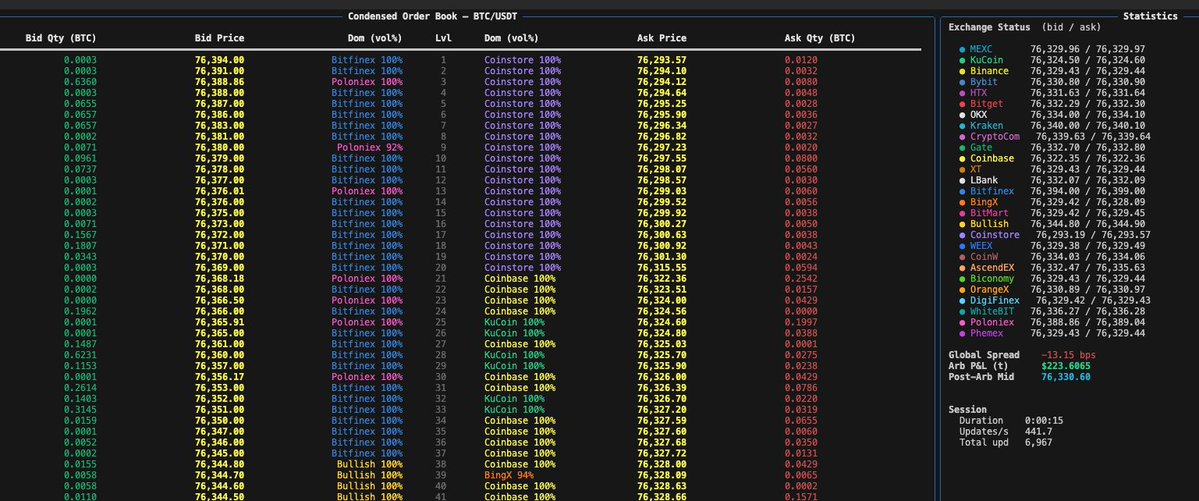Select ask price 76,315.55
The height and width of the screenshot is (501, 1199).
click(x=661, y=268)
